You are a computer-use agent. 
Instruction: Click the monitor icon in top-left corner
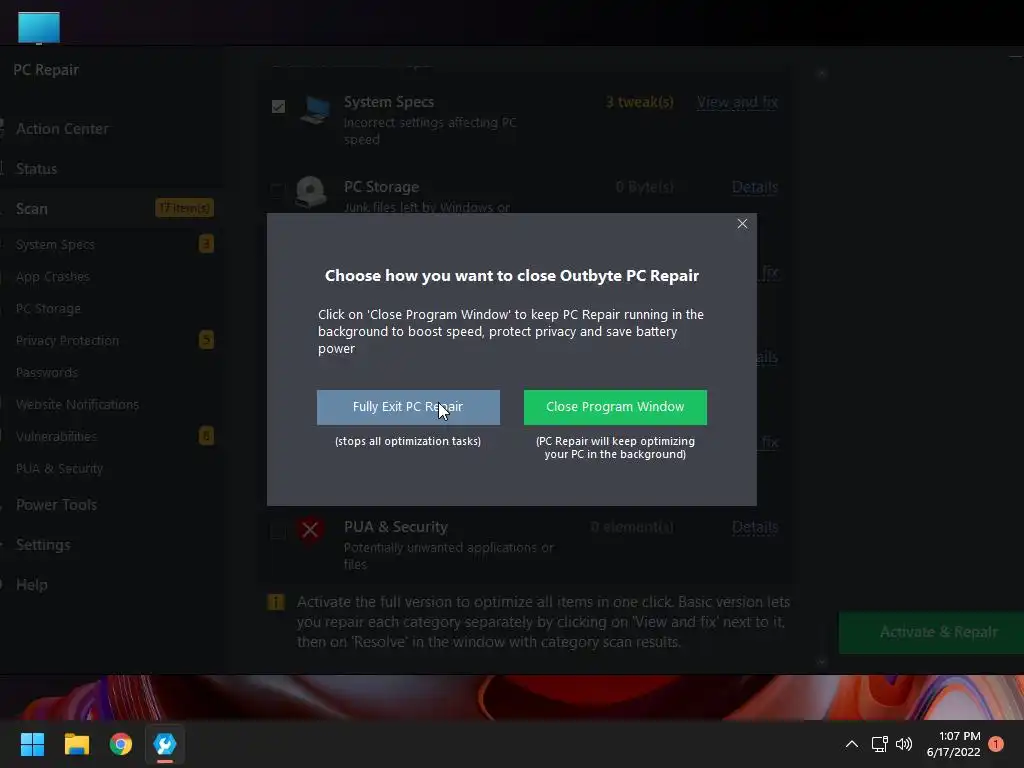click(x=39, y=28)
